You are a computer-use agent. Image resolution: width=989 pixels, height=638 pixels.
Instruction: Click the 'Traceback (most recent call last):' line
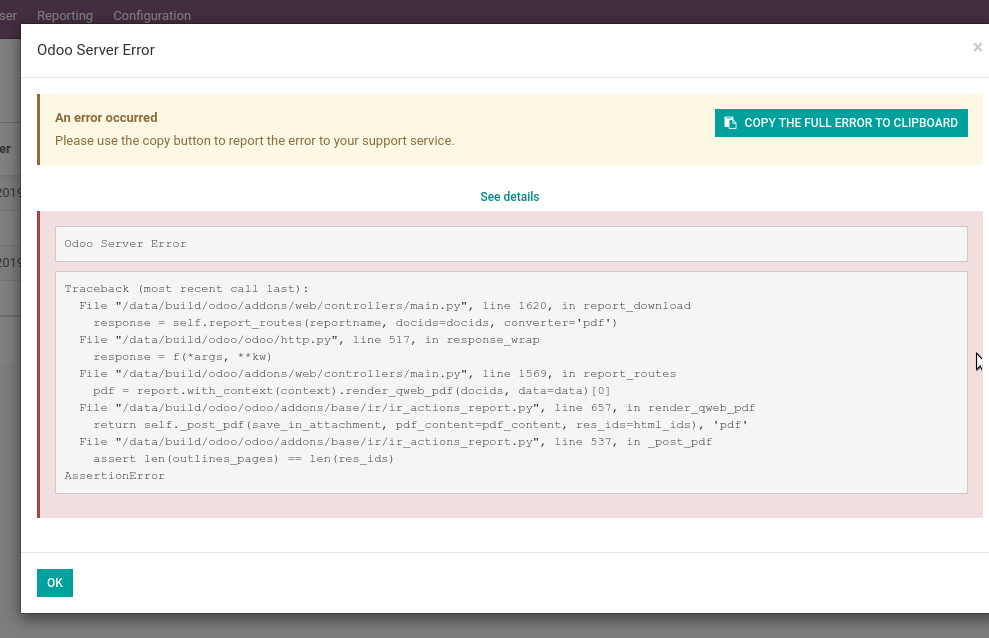(x=187, y=289)
